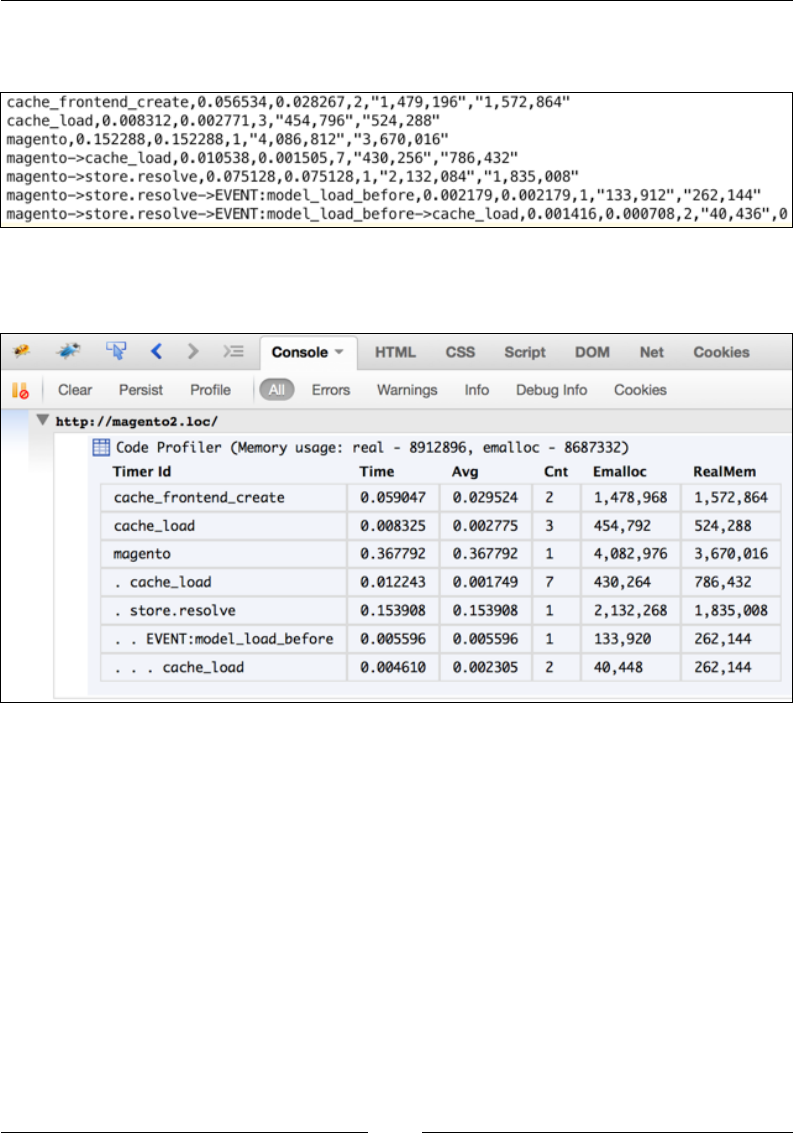Click the 786,432 RealMem table cell

tap(730, 583)
